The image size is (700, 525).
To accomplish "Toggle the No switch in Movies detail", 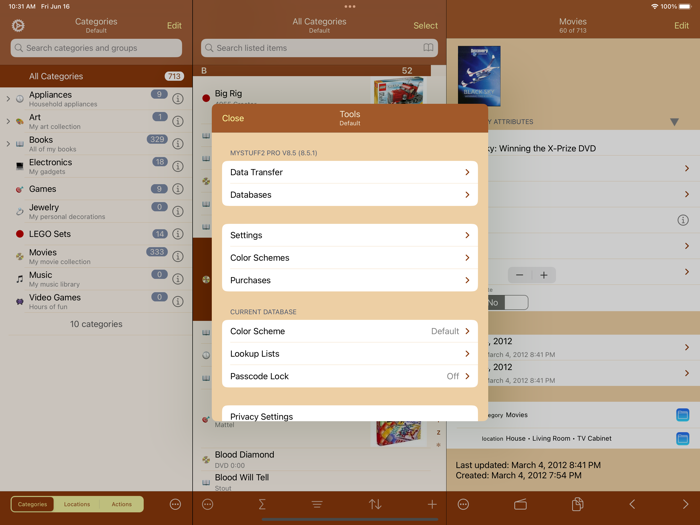I will click(x=508, y=303).
